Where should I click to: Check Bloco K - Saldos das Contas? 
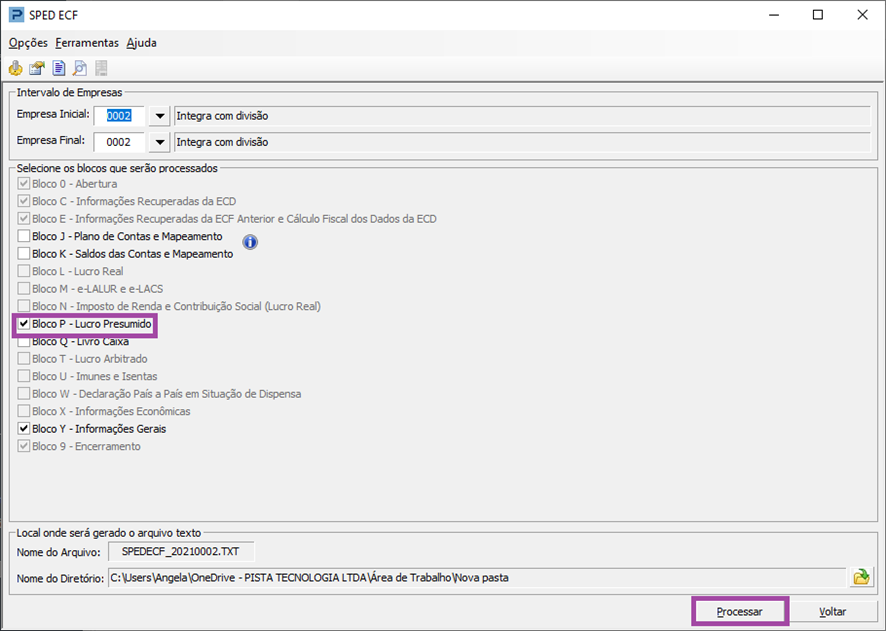24,254
